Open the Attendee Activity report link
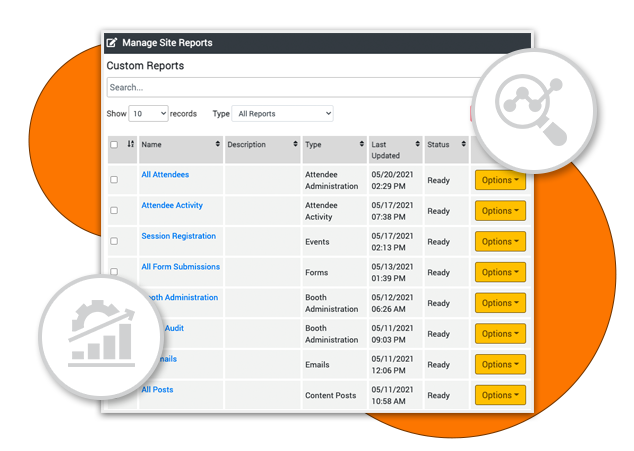 [x=172, y=206]
